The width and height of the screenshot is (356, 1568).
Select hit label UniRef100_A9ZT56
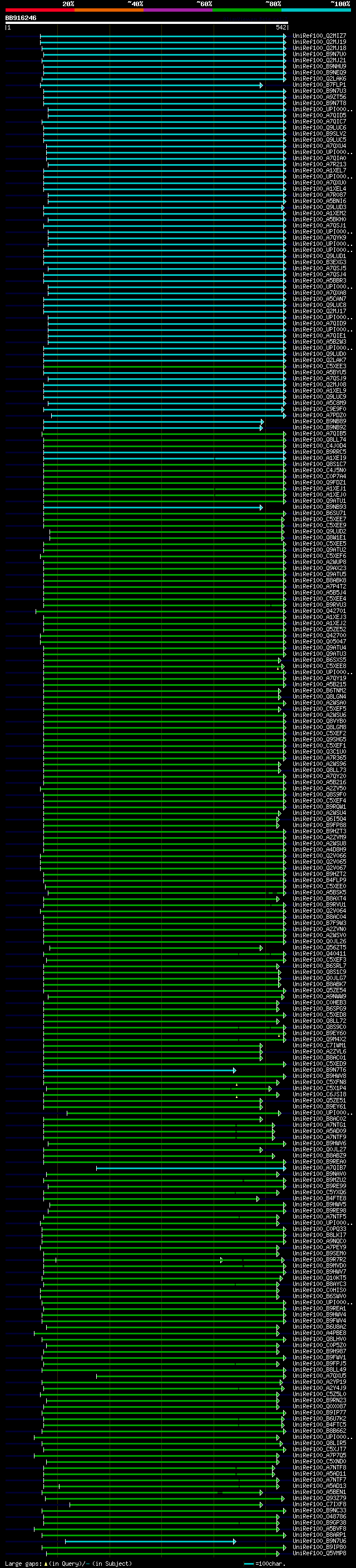click(x=319, y=97)
